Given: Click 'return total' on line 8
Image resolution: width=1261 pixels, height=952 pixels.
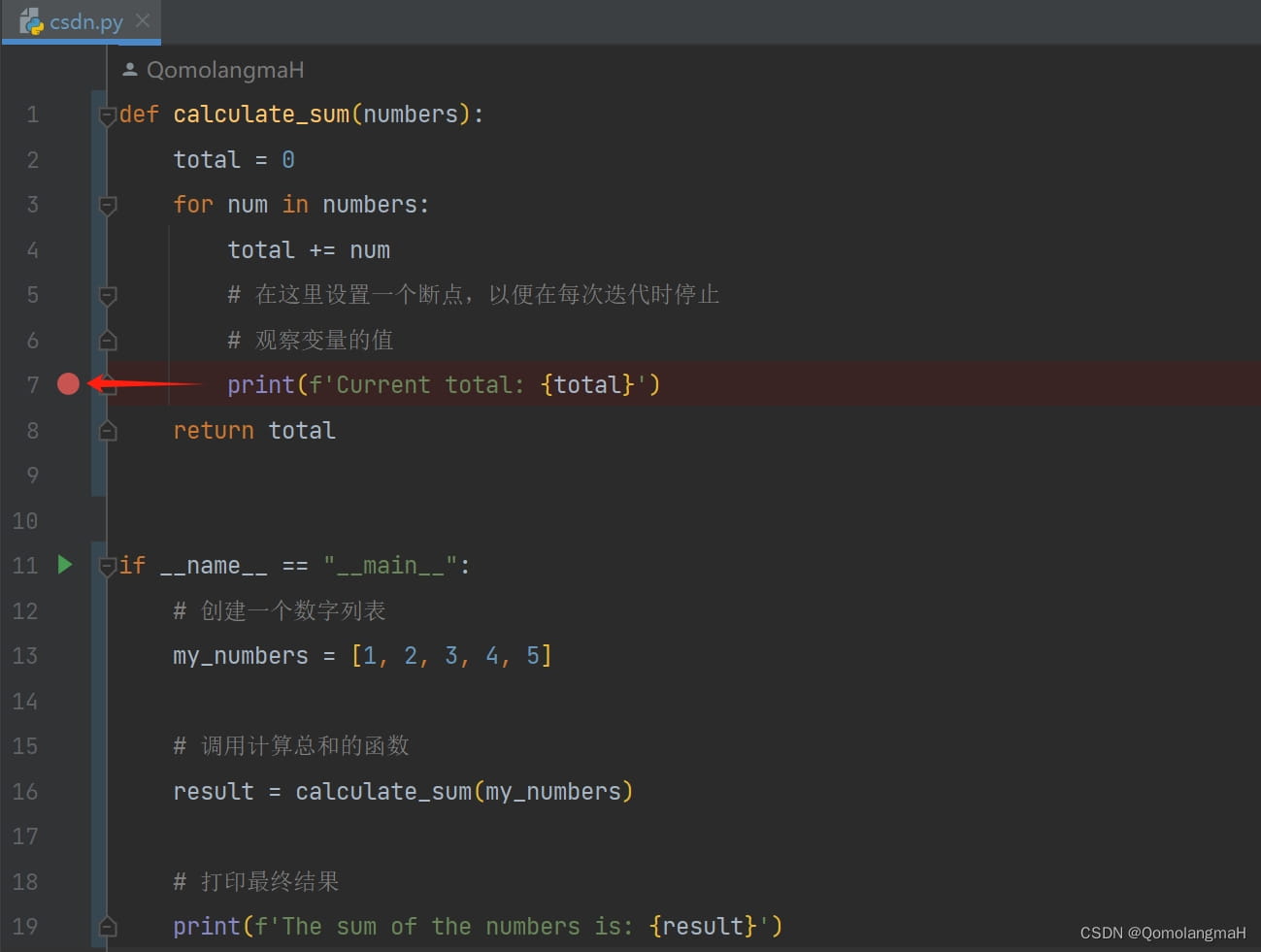Looking at the screenshot, I should point(254,431).
